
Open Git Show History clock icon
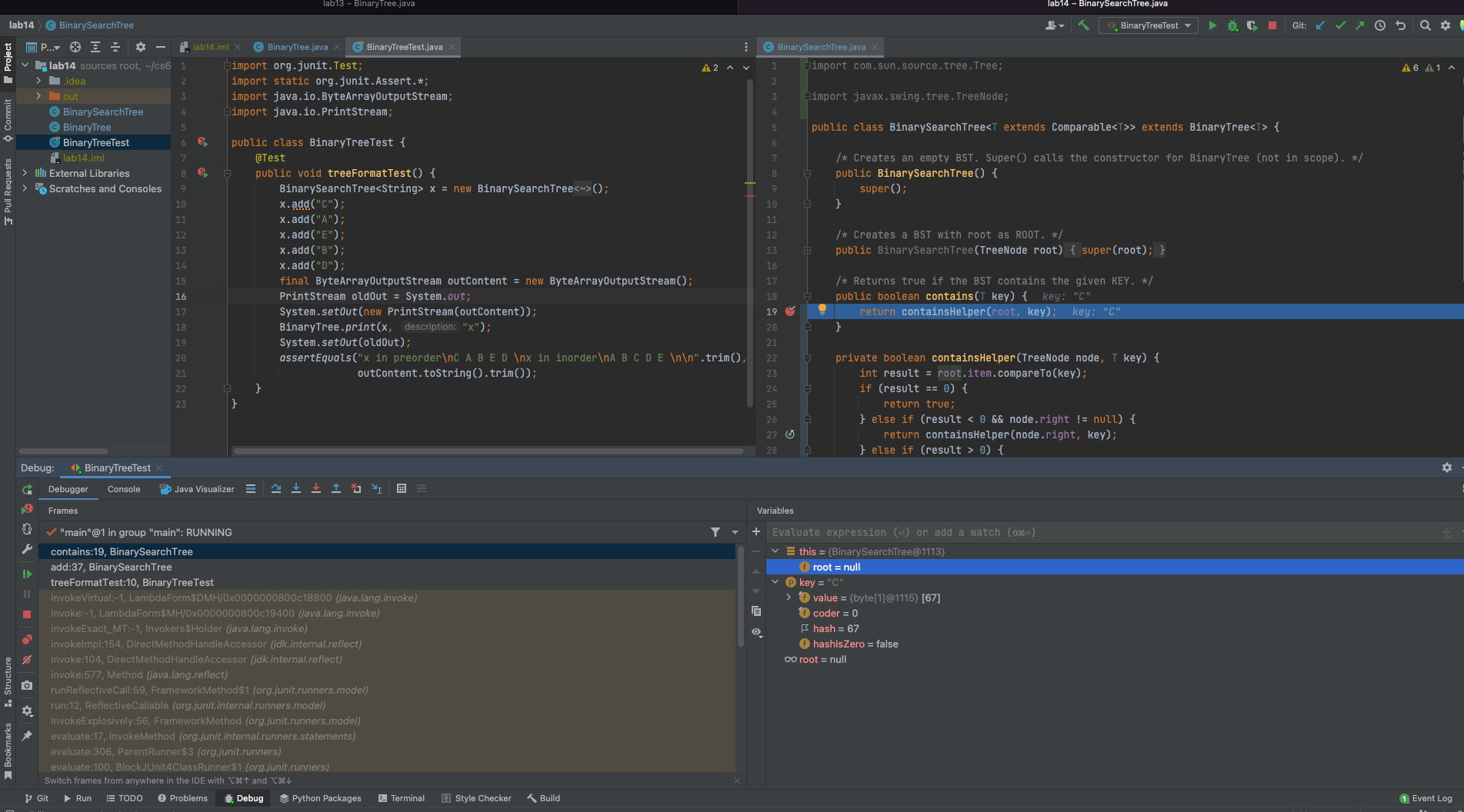pyautogui.click(x=1380, y=25)
